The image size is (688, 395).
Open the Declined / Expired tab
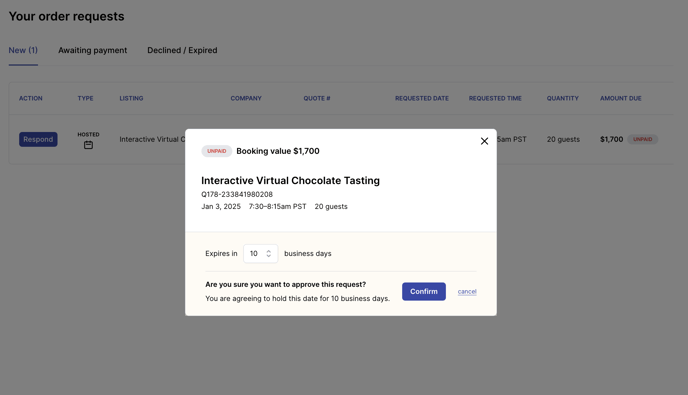[182, 50]
